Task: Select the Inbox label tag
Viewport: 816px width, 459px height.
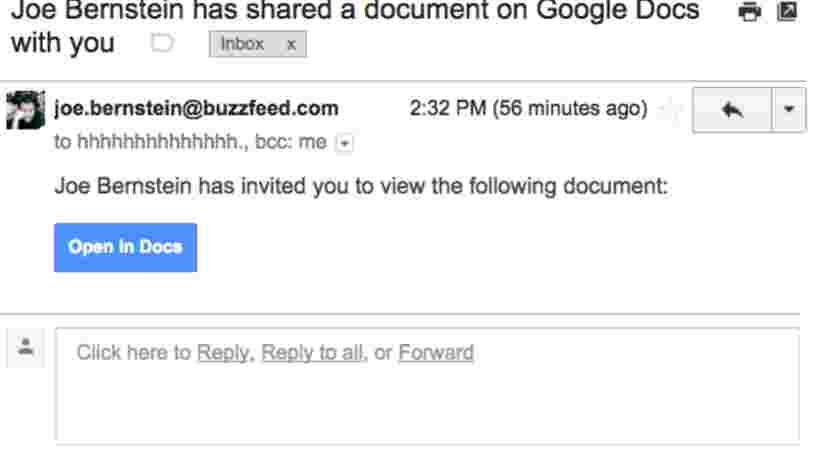Action: (243, 44)
